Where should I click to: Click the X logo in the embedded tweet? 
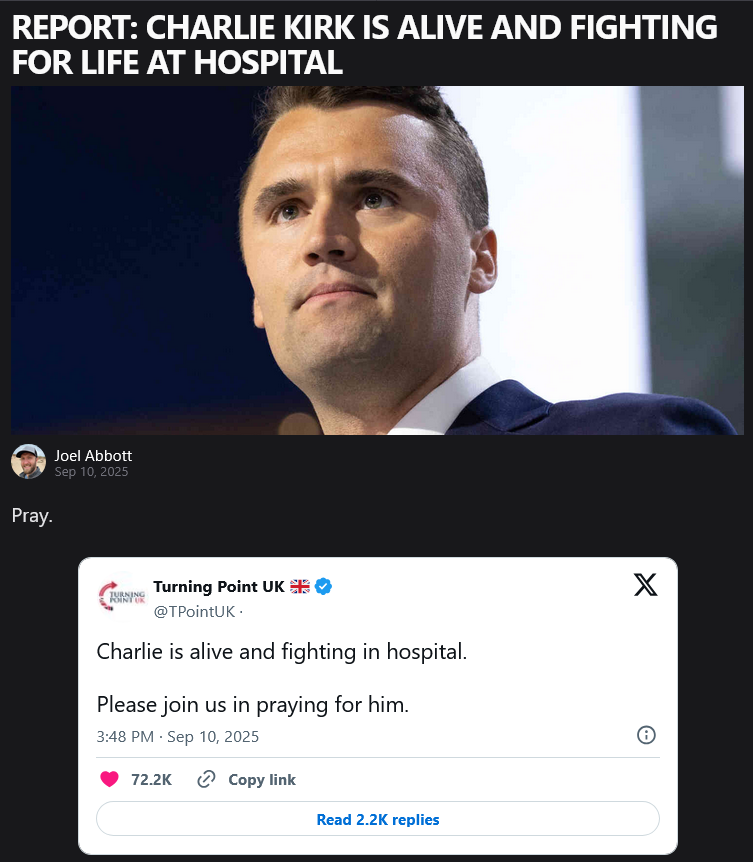click(x=645, y=586)
